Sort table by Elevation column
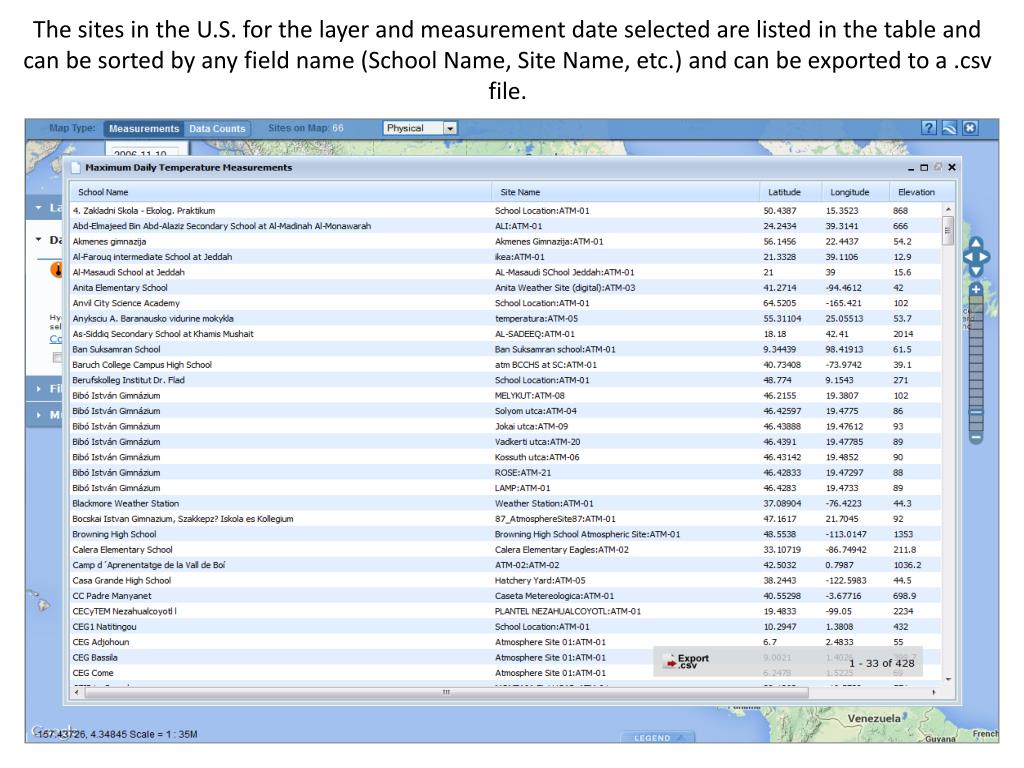Image resolution: width=1024 pixels, height=768 pixels. [916, 192]
